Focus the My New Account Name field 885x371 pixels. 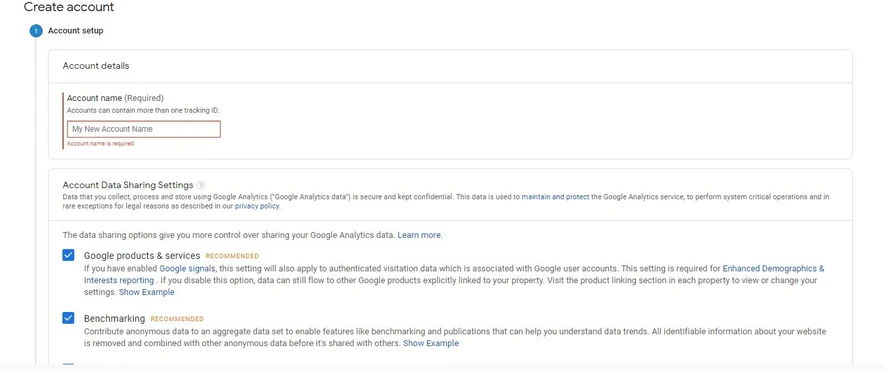point(143,129)
